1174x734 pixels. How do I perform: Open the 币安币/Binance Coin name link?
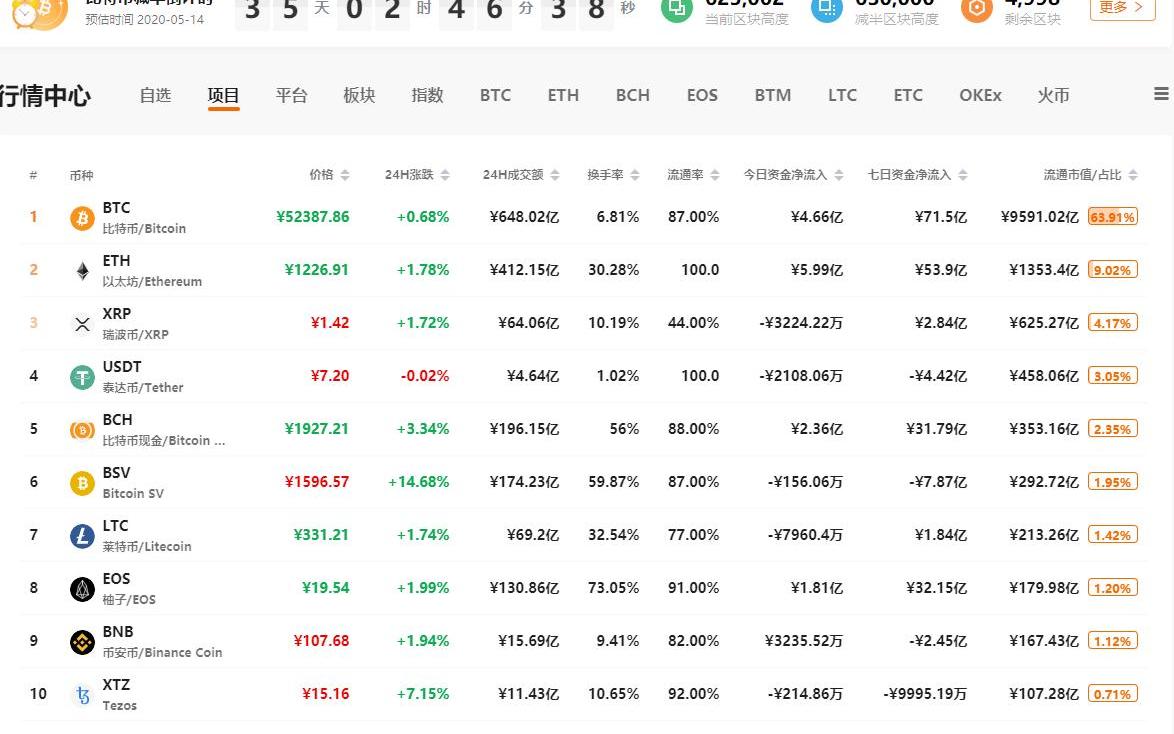coord(162,653)
